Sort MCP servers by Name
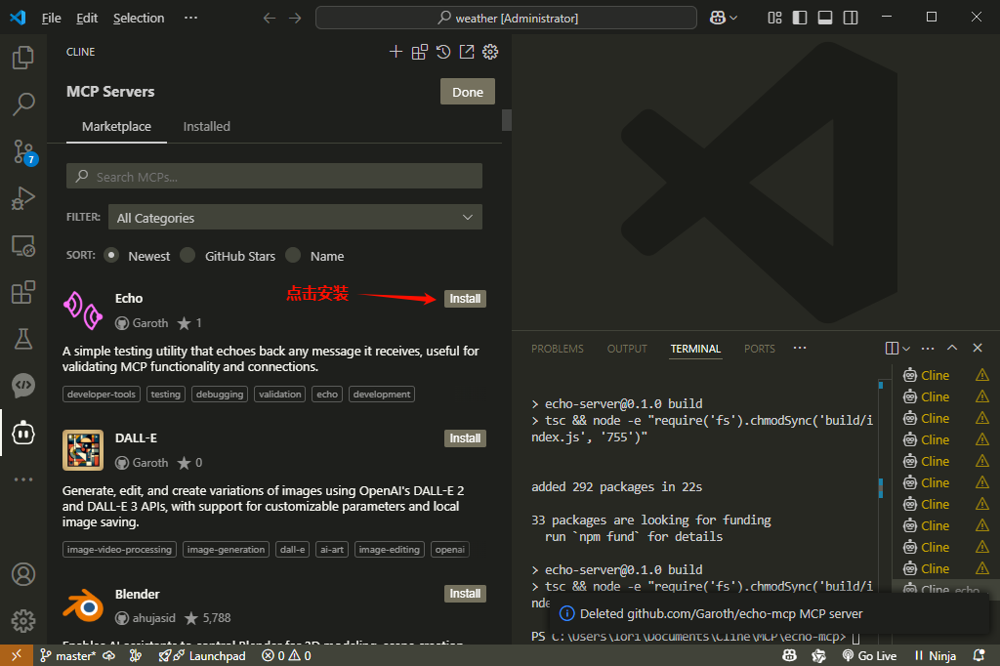 pyautogui.click(x=293, y=255)
